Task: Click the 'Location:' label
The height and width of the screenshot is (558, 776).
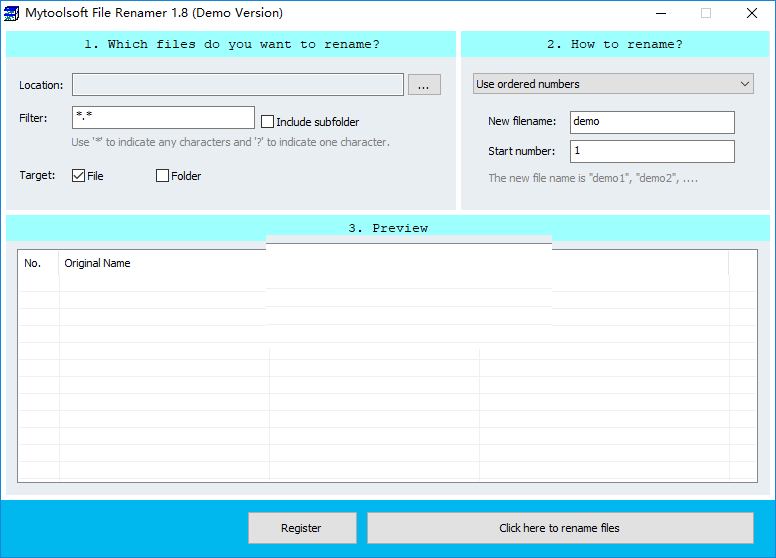Action: click(41, 85)
